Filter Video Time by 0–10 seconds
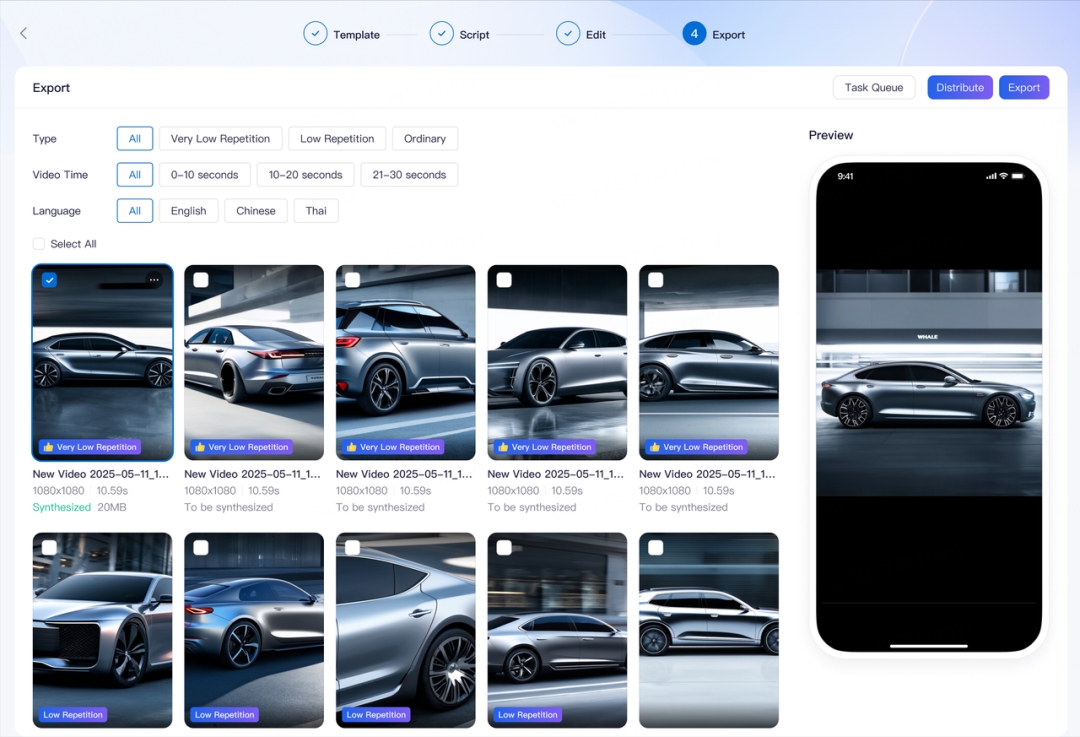Image resolution: width=1080 pixels, height=737 pixels. click(x=205, y=175)
